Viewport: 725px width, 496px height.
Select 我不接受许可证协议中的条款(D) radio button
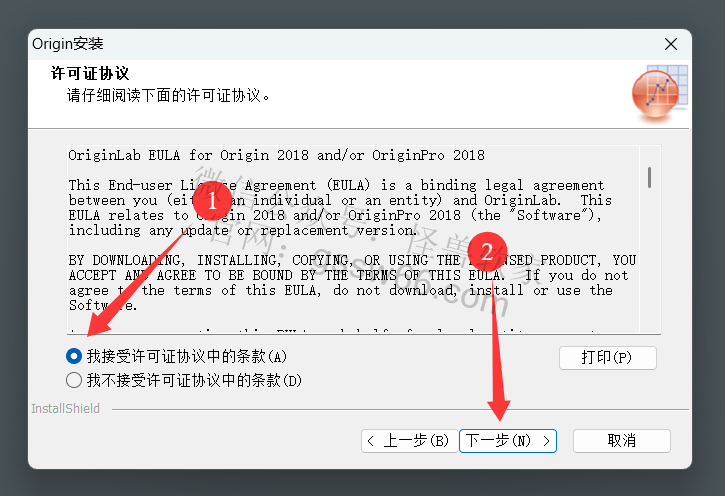(x=74, y=380)
